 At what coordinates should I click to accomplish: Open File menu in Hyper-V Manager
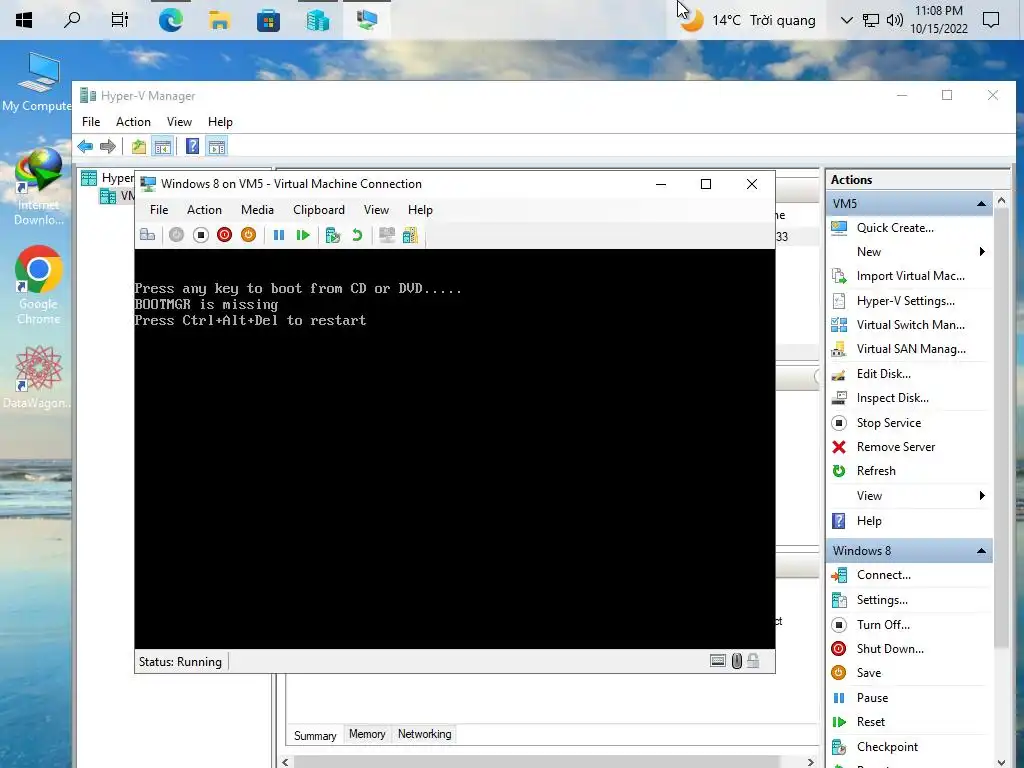pyautogui.click(x=91, y=122)
